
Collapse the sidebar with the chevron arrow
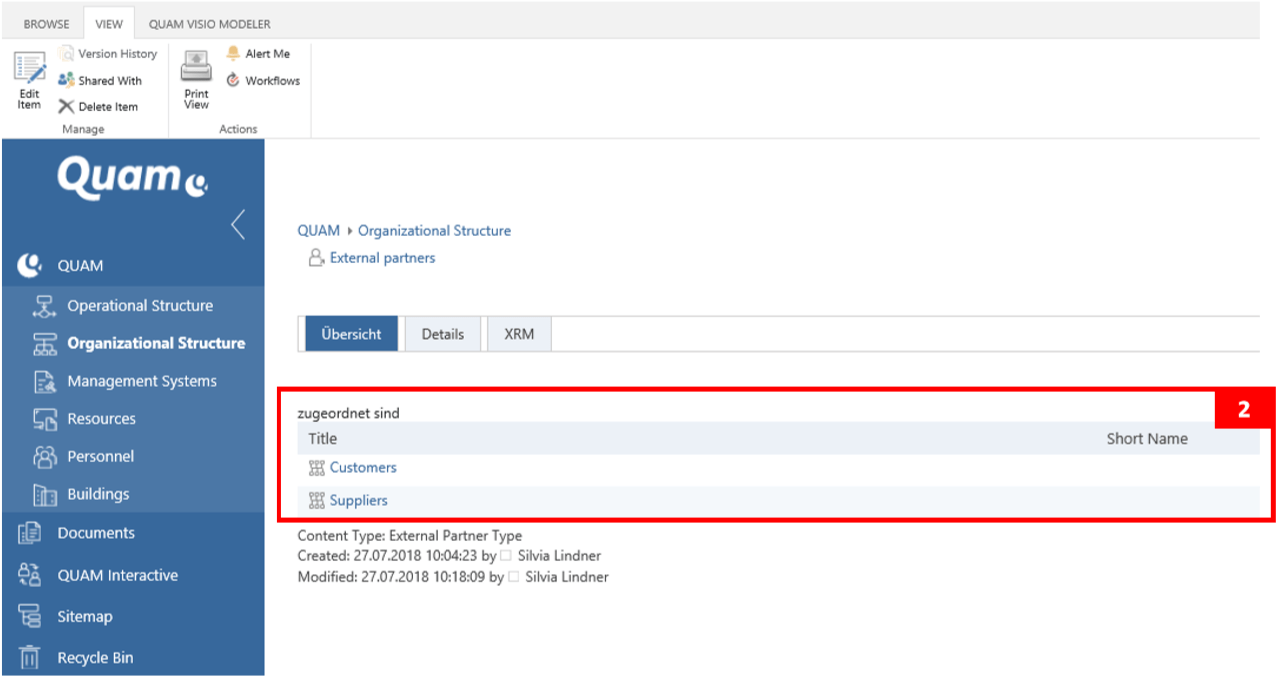[238, 224]
